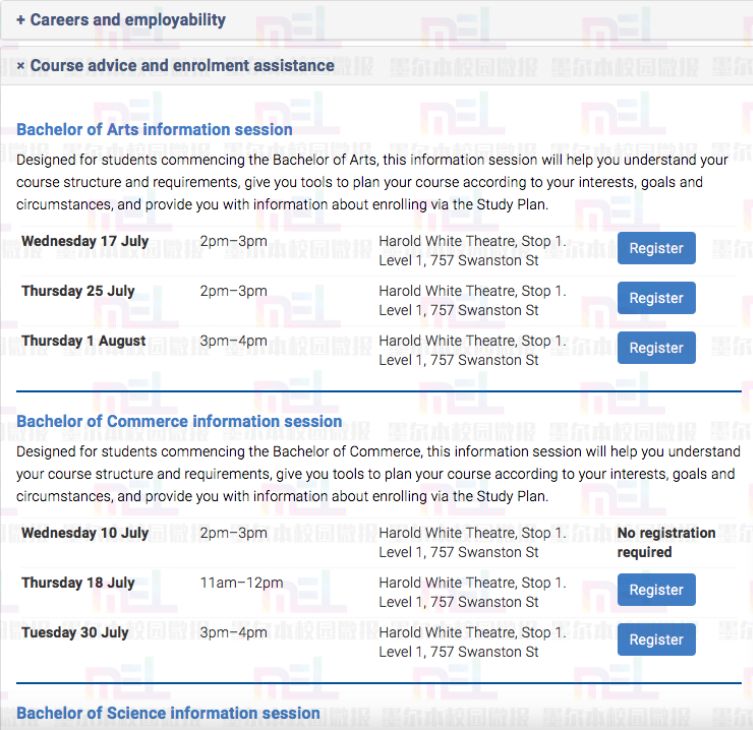
Task: Click Tuesday 30 July session date
Action: [x=75, y=633]
